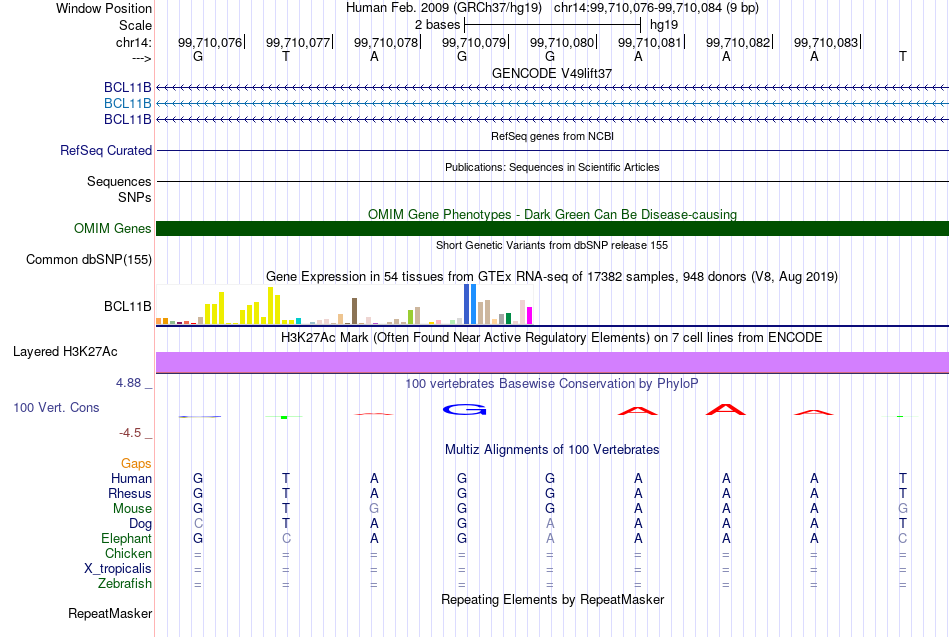
Task: Click the OMIM Genes side label
Action: [112, 228]
